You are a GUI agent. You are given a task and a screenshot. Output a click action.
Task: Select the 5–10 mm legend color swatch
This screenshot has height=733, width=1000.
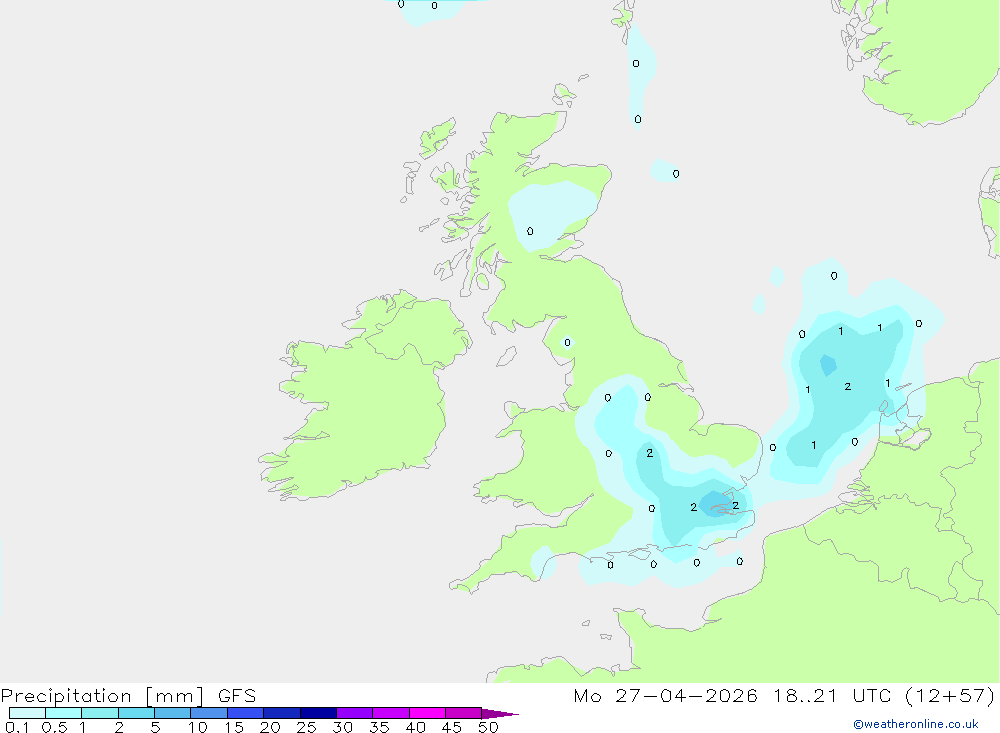pos(172,713)
